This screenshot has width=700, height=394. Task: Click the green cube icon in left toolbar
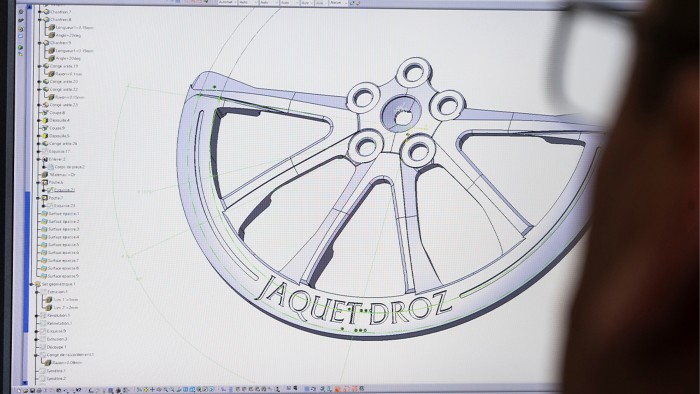pos(20,47)
